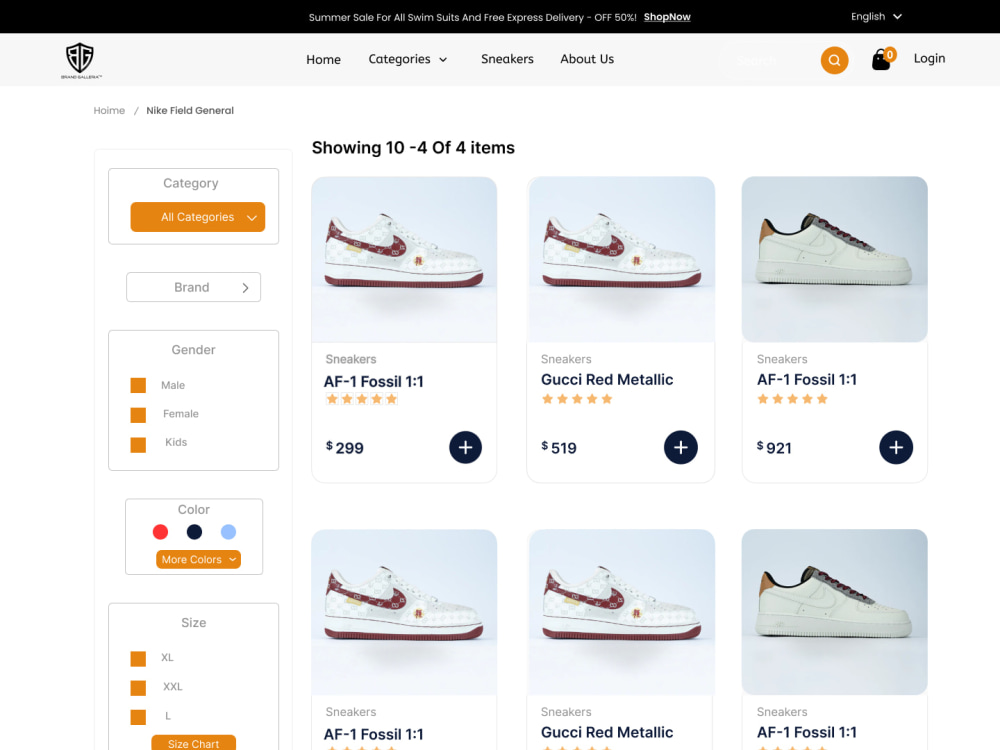The image size is (1000, 750).
Task: Add the $921 AF-1 Fossil to cart
Action: 896,447
